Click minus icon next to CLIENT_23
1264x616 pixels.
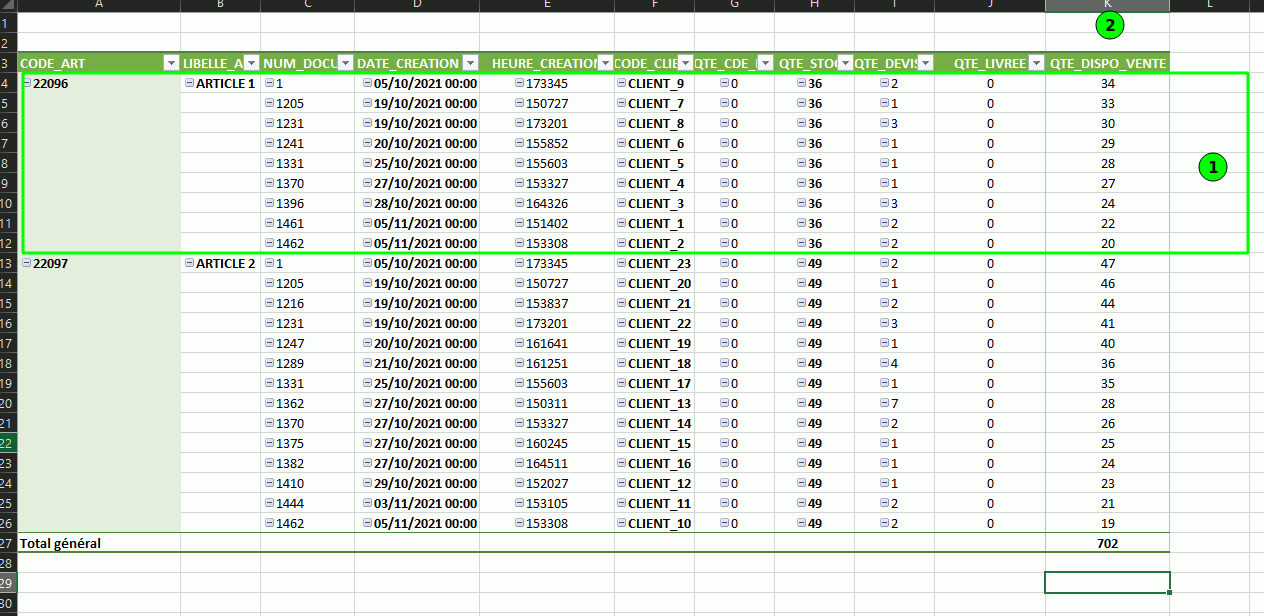click(x=621, y=264)
